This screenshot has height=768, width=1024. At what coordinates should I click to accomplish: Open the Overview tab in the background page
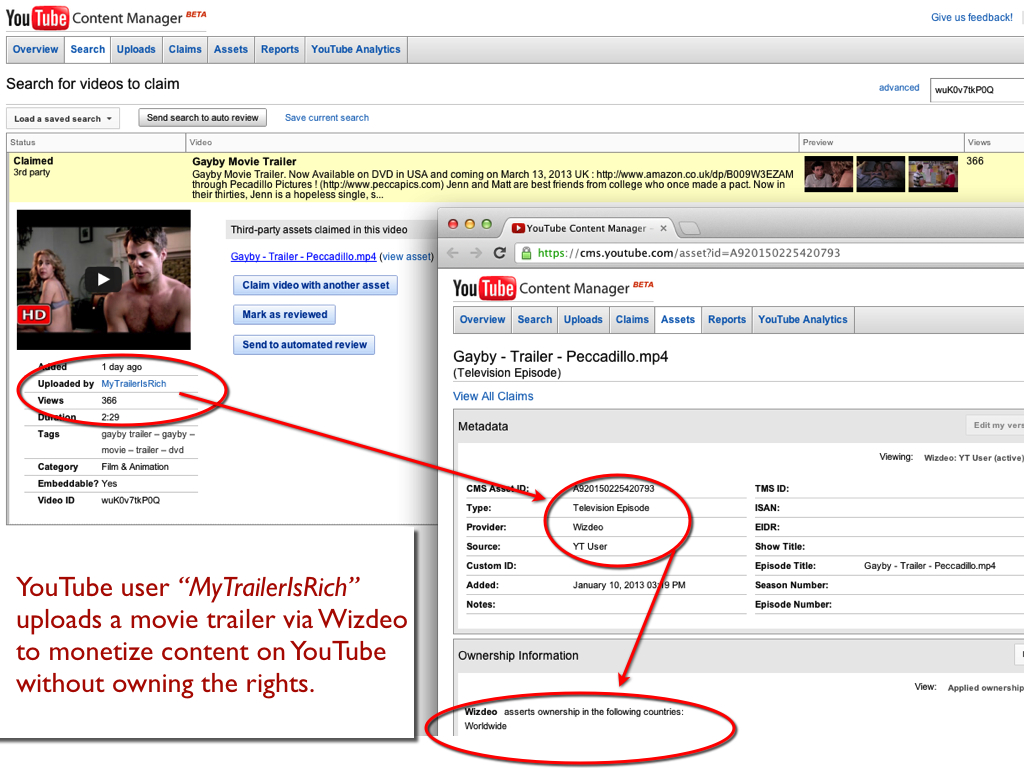click(35, 50)
